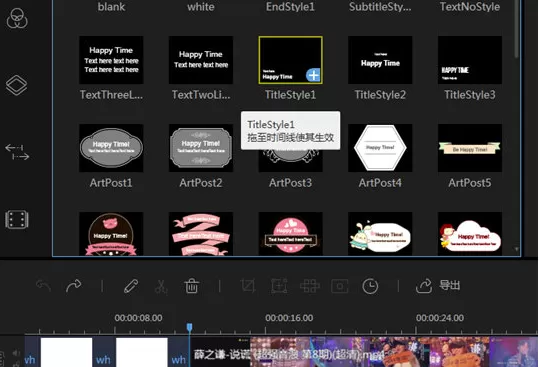Select the pink ribbons text template
Viewport: 539px width, 367px height.
201,234
